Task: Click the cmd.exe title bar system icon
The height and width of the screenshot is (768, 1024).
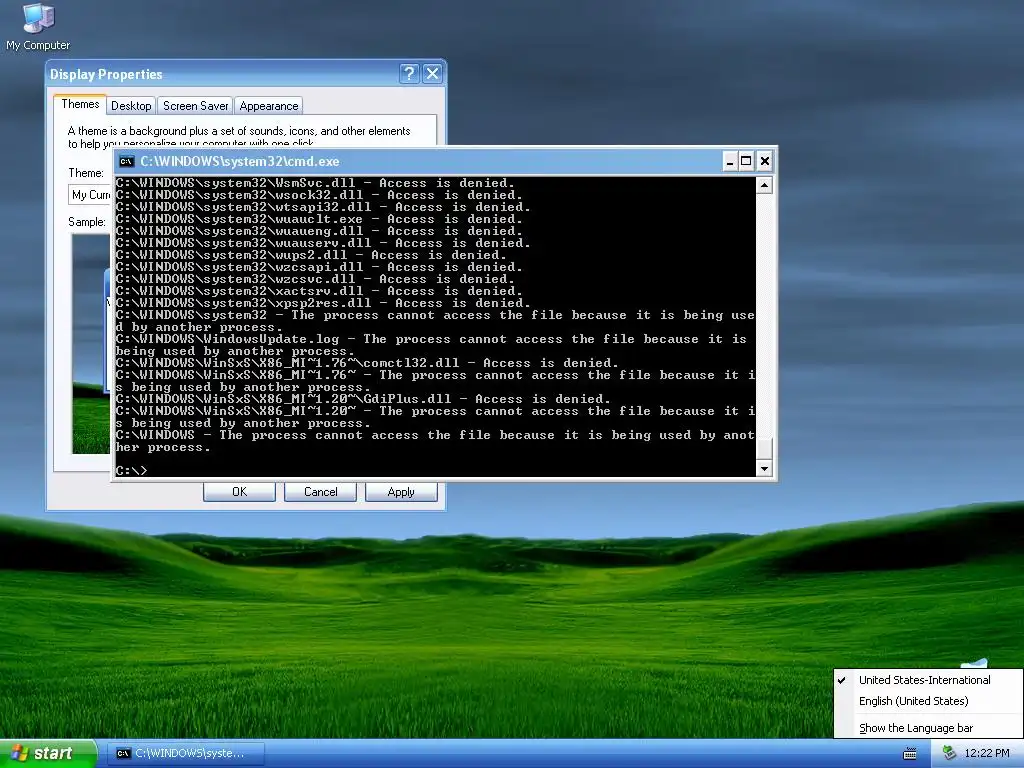Action: pos(127,161)
